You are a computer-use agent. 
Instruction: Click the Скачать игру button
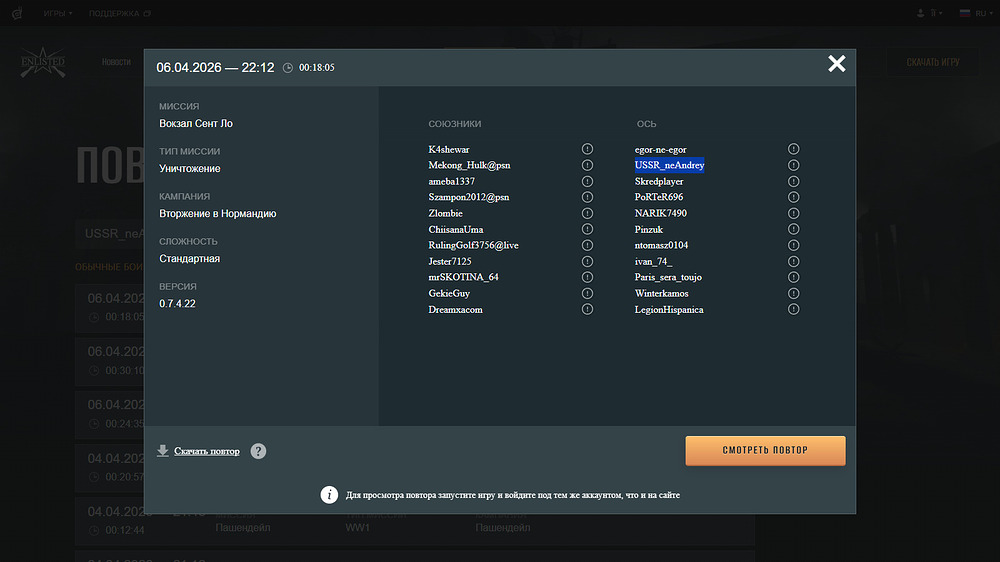coord(932,62)
